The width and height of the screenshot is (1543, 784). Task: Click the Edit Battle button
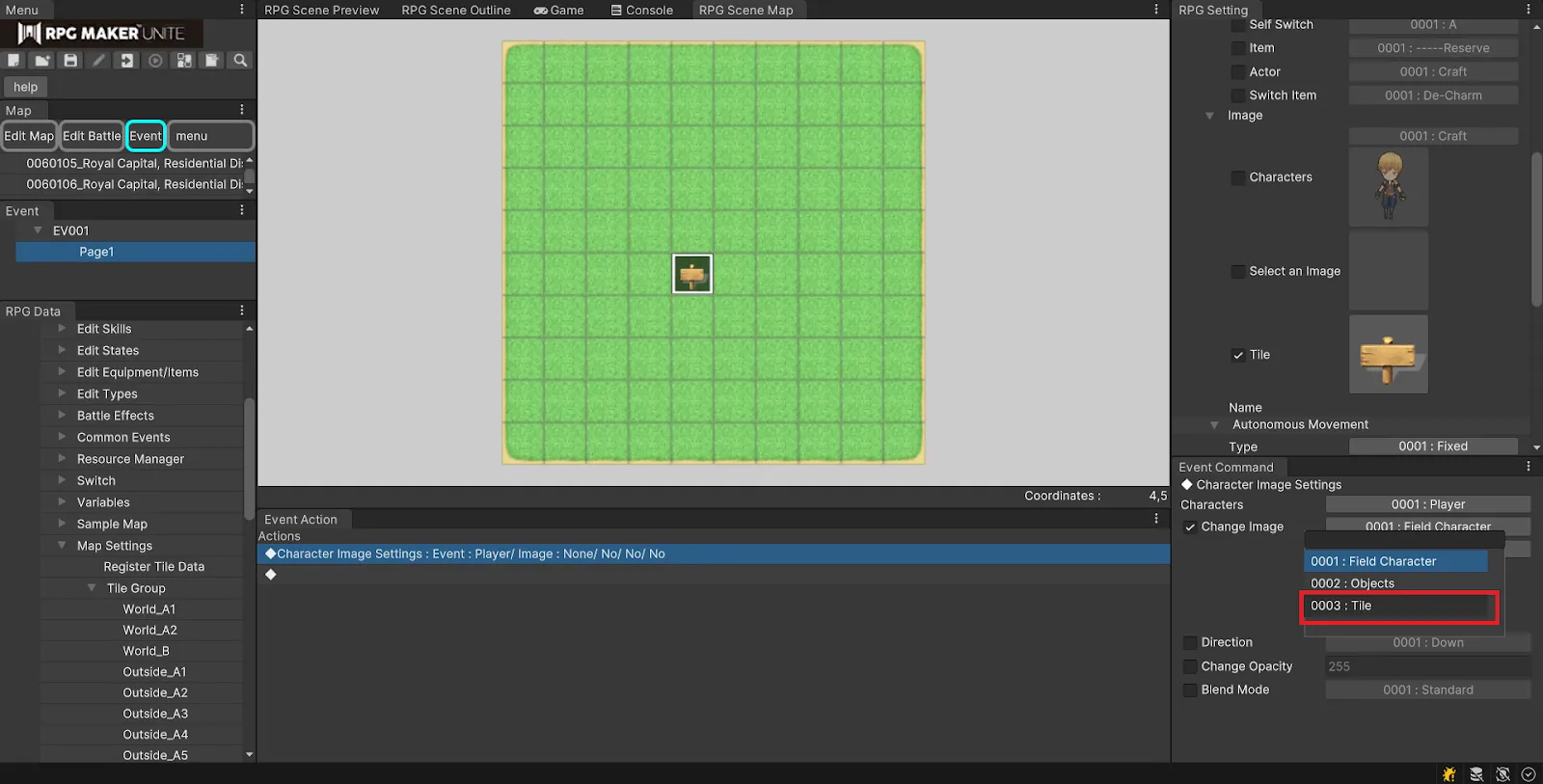[x=92, y=136]
